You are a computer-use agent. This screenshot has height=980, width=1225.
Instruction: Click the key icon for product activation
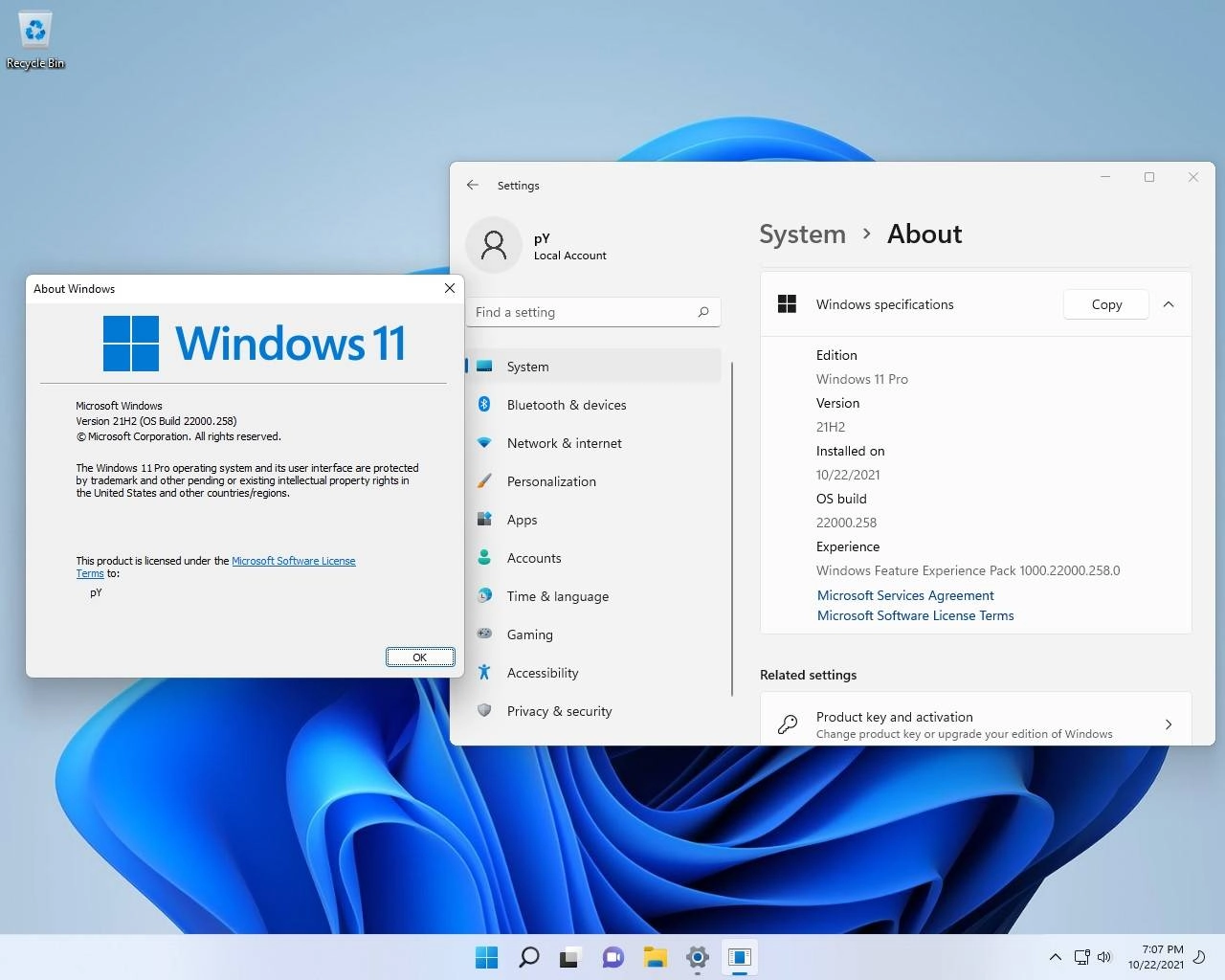click(x=788, y=724)
